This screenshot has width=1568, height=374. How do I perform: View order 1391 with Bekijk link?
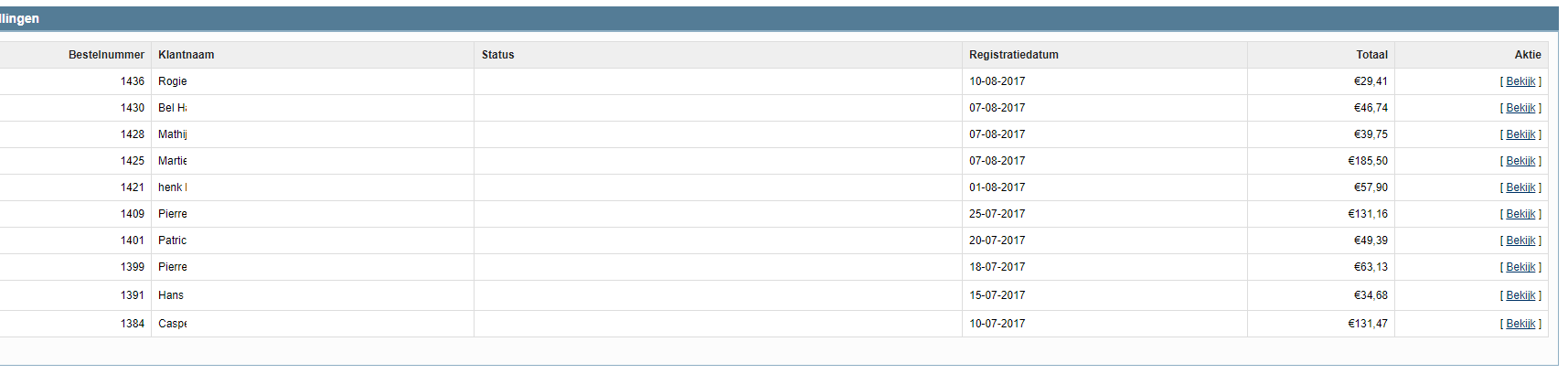click(1520, 295)
